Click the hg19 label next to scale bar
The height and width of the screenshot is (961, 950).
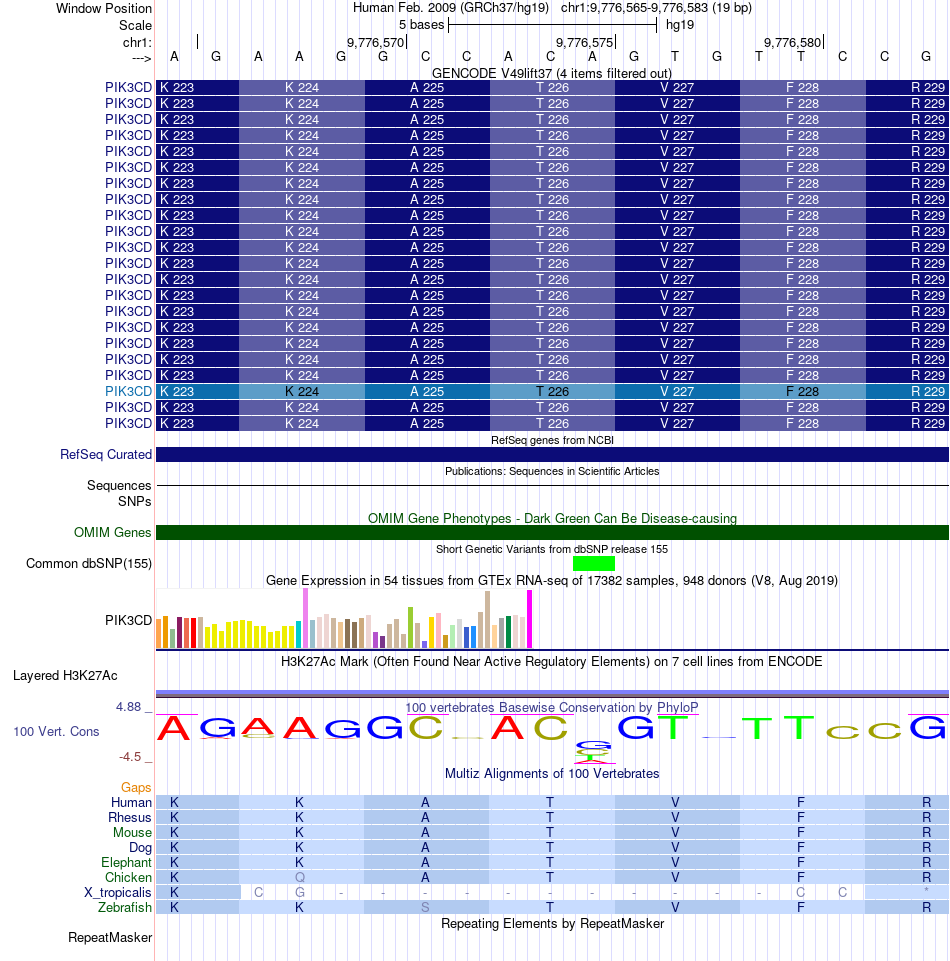[x=680, y=25]
